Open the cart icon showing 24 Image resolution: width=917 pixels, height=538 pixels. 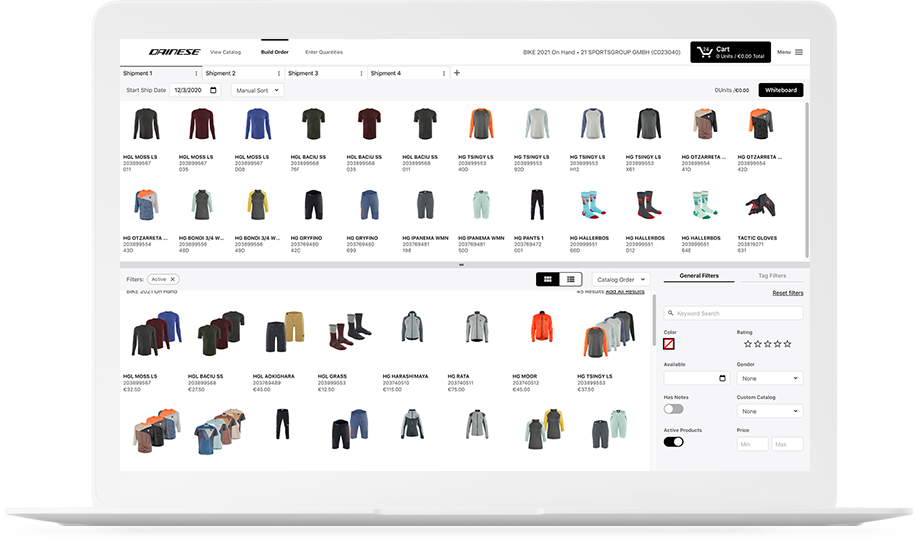pyautogui.click(x=704, y=52)
